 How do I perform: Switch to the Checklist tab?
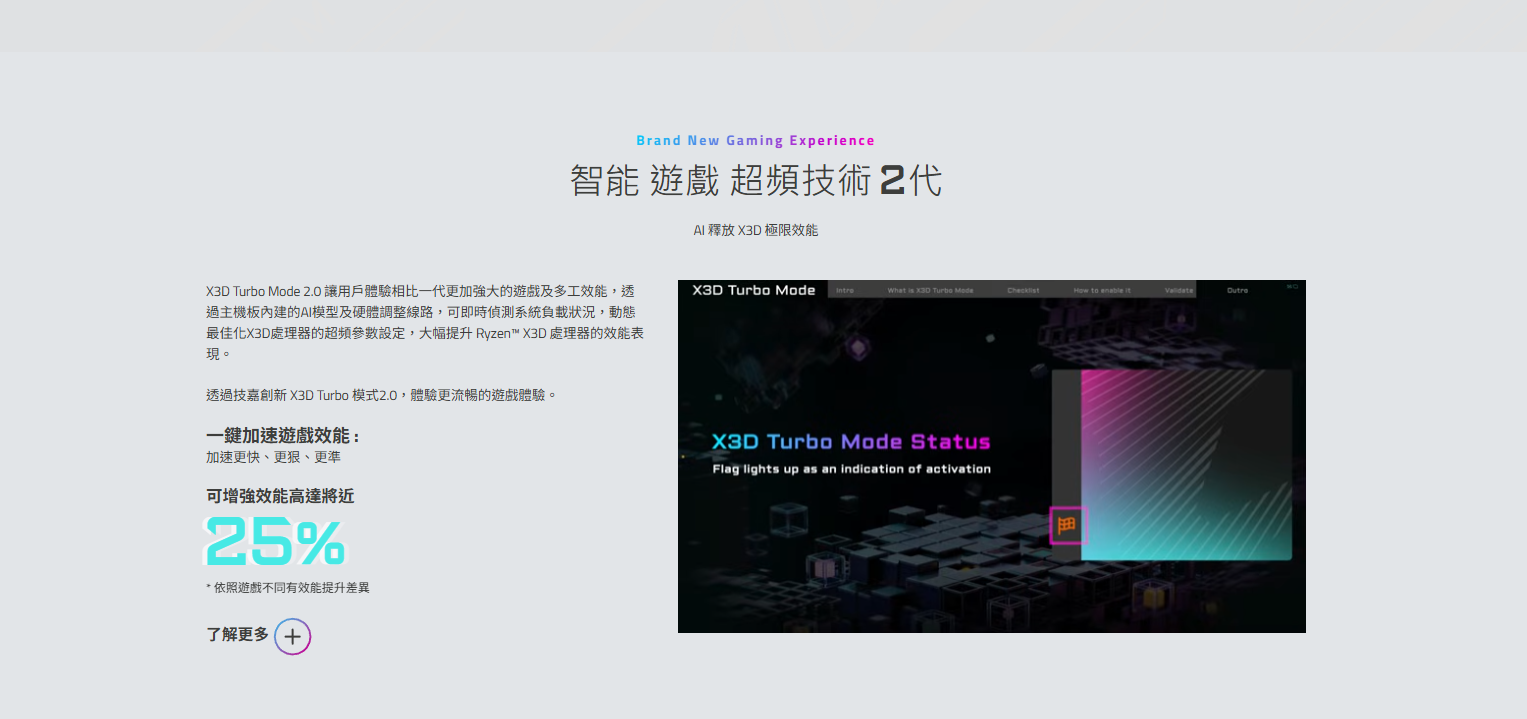point(1023,290)
